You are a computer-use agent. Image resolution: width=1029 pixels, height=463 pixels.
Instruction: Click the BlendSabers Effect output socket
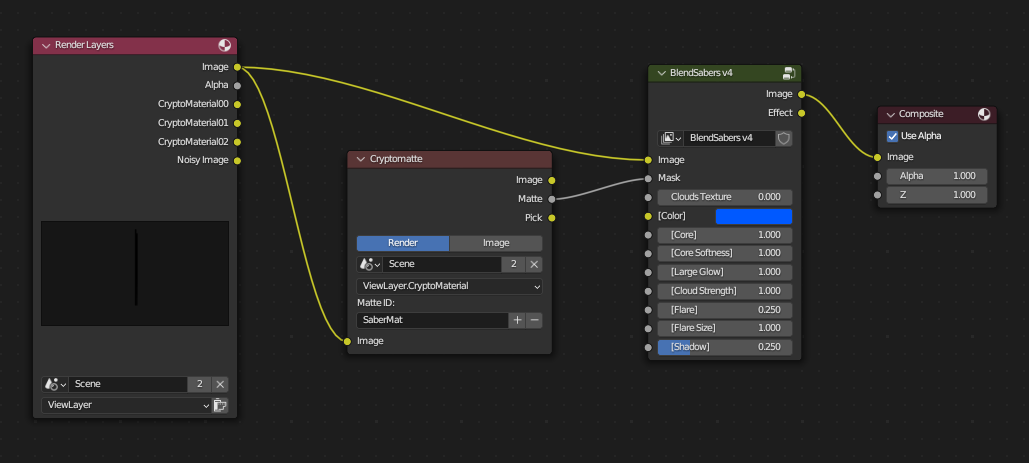[801, 113]
